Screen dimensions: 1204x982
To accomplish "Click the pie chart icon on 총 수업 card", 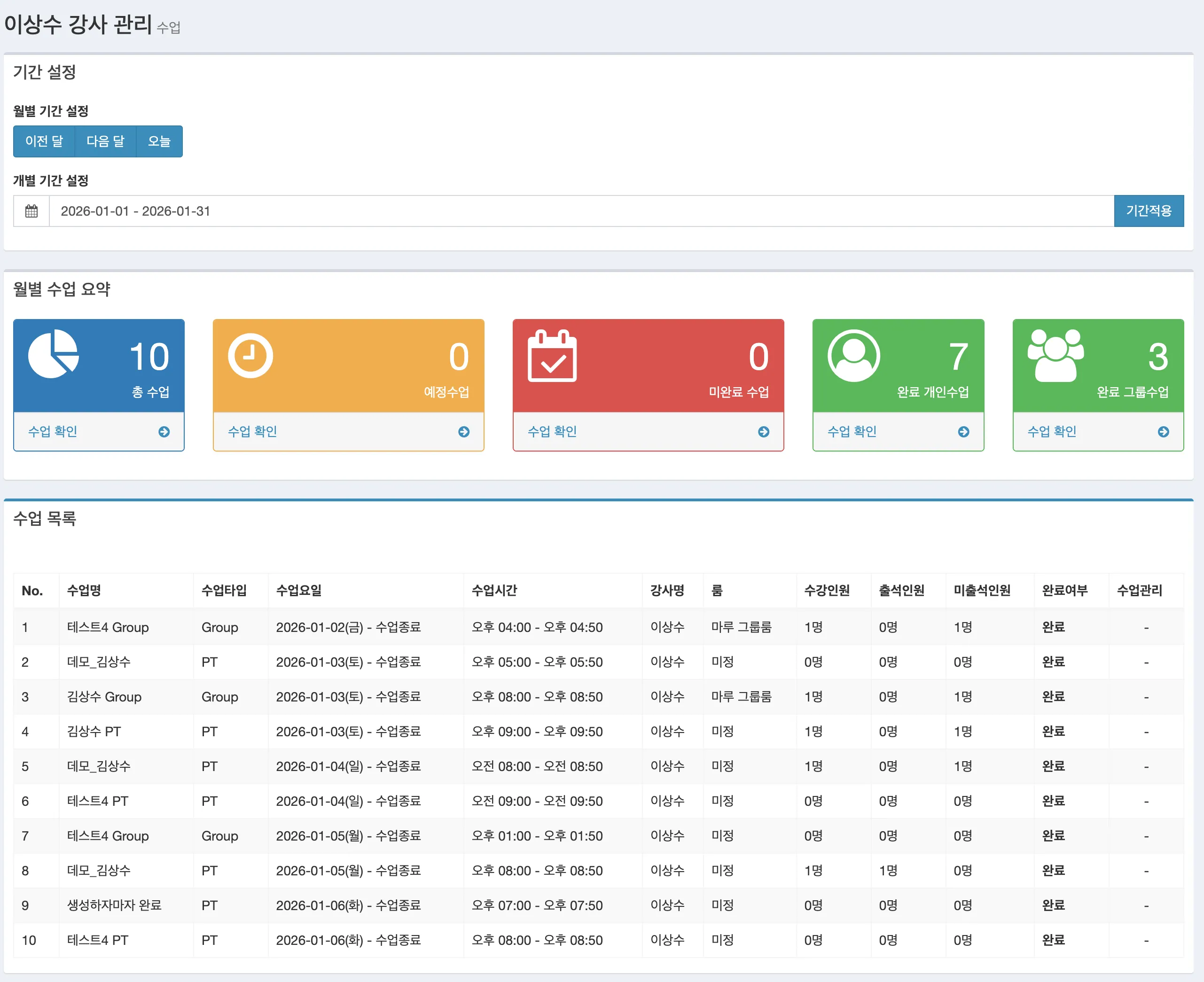I will pos(53,354).
